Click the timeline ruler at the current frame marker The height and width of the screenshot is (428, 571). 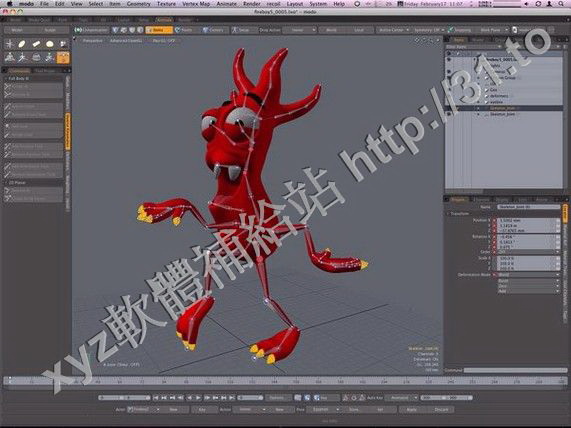tap(10, 381)
